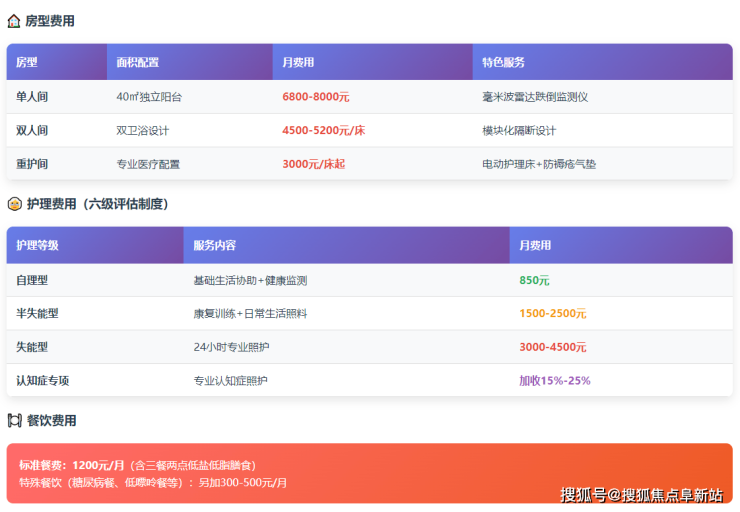Screen dimensions: 740x512
Task: Click the 专业医疗配置 cell
Action: pyautogui.click(x=148, y=164)
